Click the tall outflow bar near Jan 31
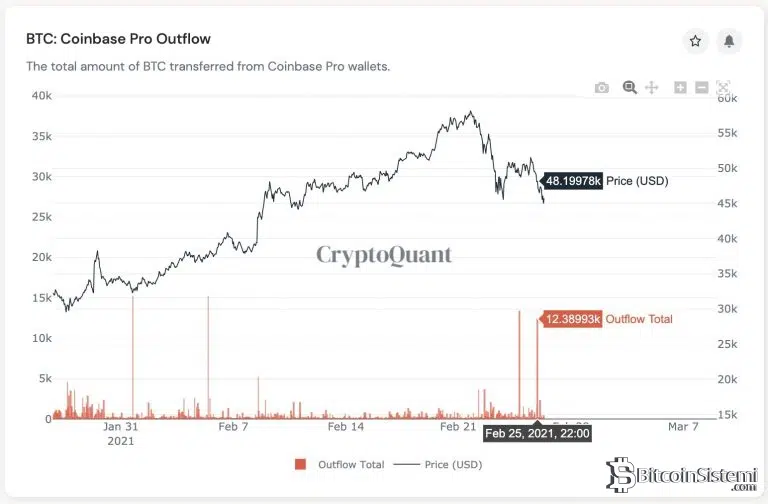This screenshot has height=504, width=768. (x=132, y=360)
